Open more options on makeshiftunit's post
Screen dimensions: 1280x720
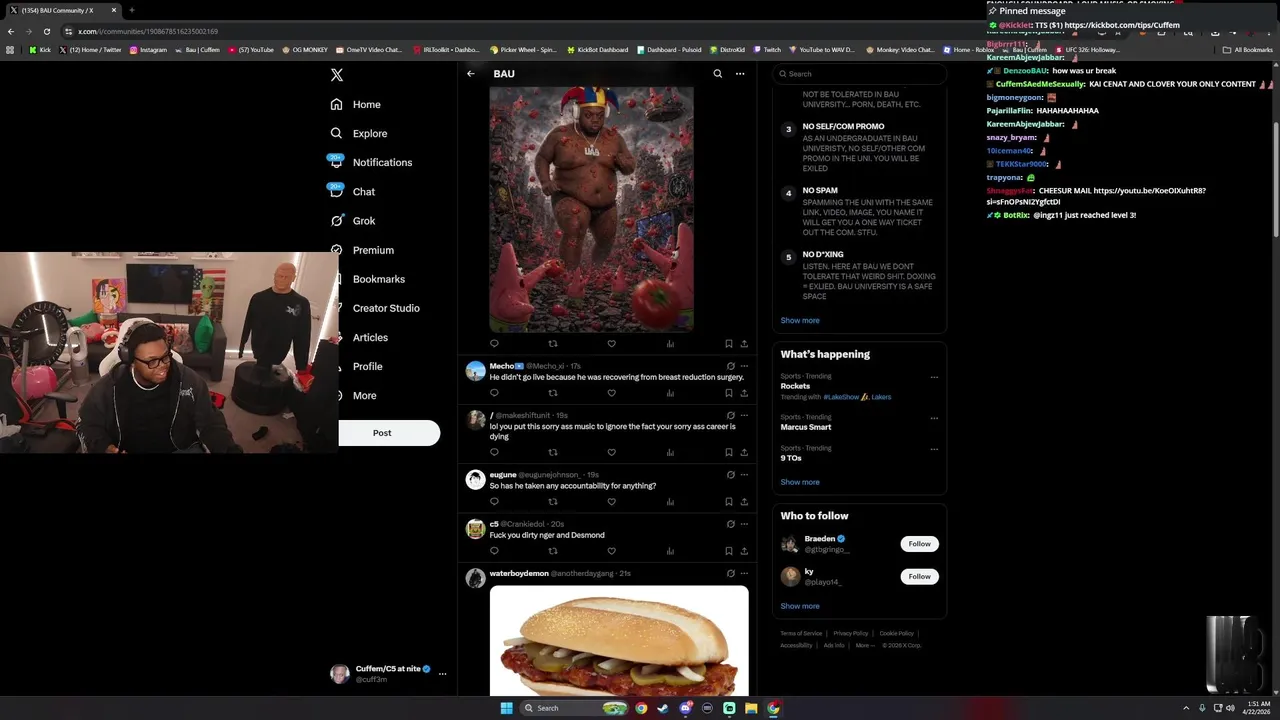744,415
